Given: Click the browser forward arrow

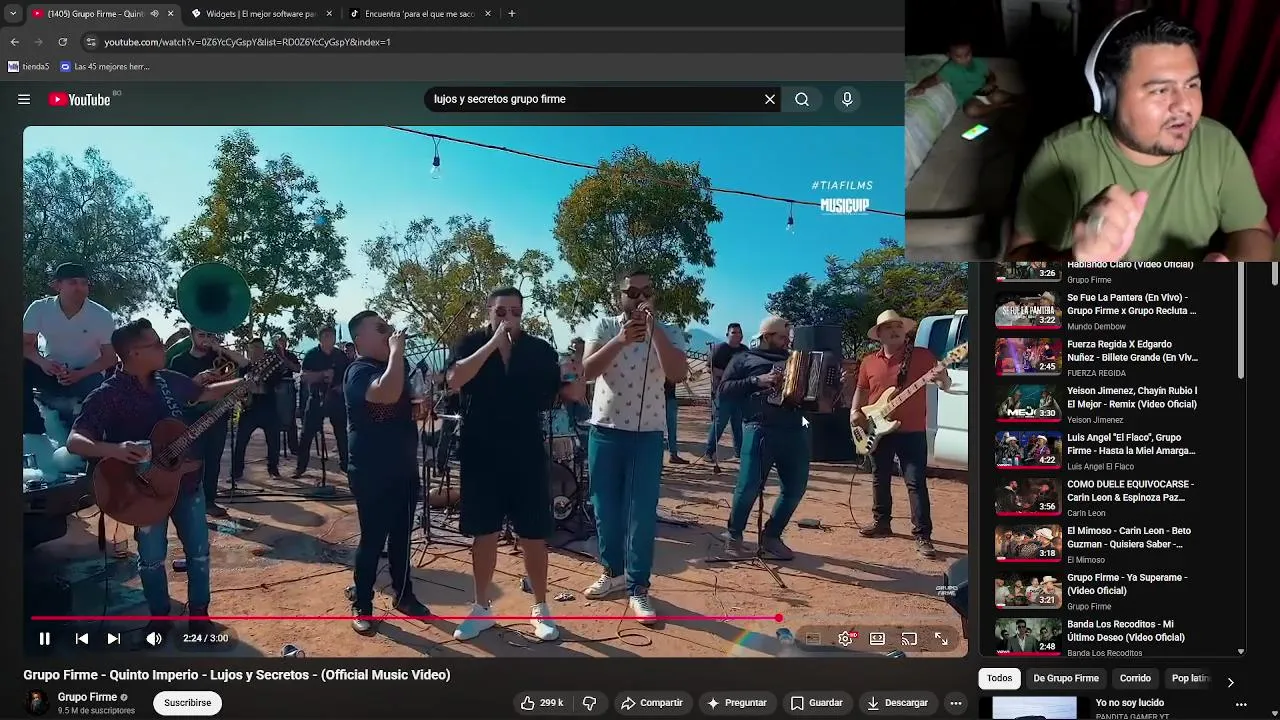Looking at the screenshot, I should pyautogui.click(x=39, y=42).
